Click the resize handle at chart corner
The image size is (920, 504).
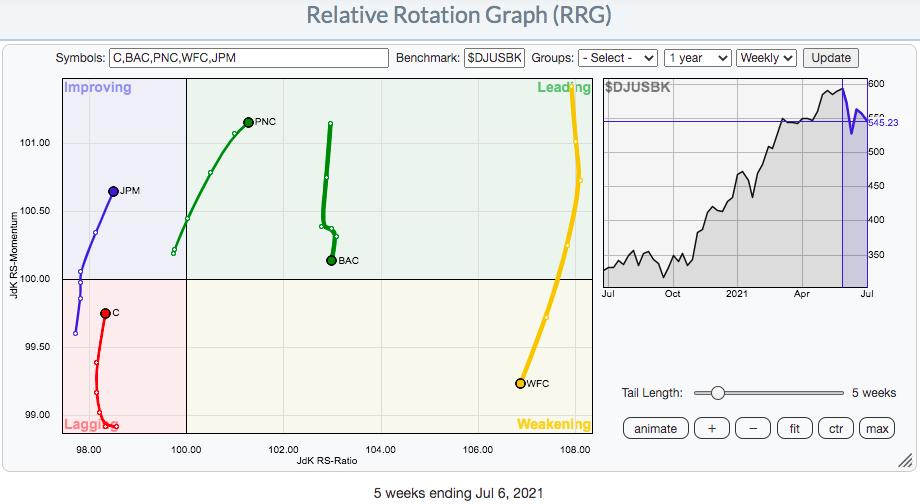point(904,461)
